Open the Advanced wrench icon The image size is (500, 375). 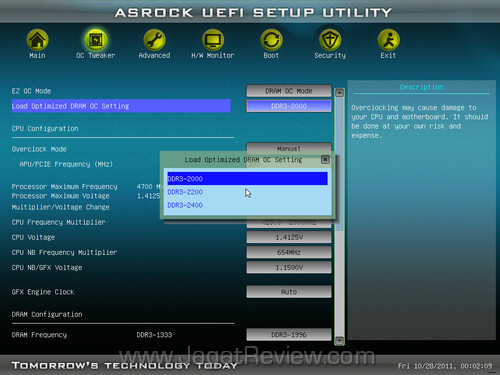click(x=154, y=40)
